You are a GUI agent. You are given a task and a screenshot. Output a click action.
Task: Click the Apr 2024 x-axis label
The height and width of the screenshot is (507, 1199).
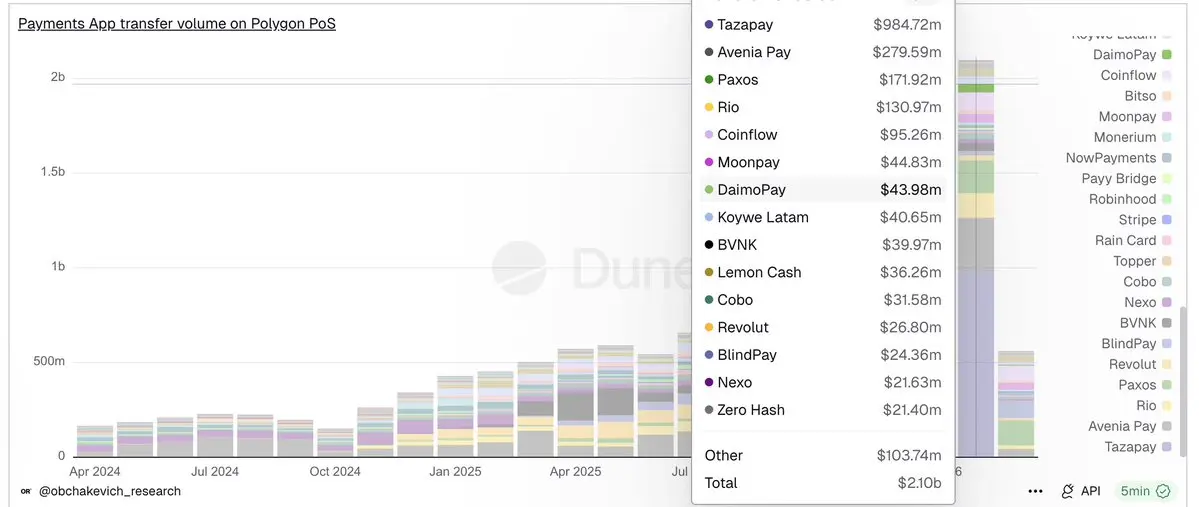(95, 472)
